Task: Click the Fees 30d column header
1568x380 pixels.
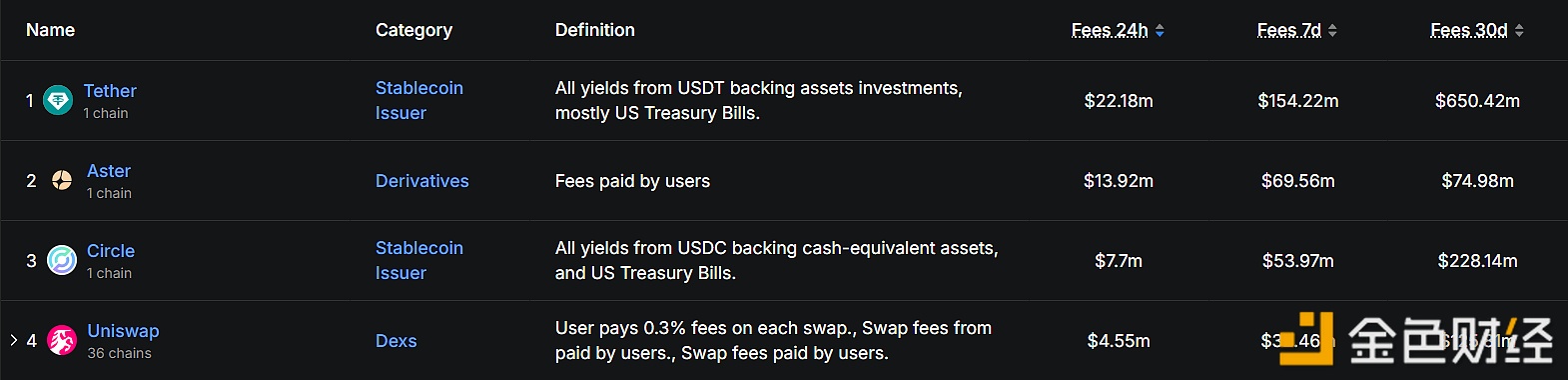Action: pos(1469,30)
